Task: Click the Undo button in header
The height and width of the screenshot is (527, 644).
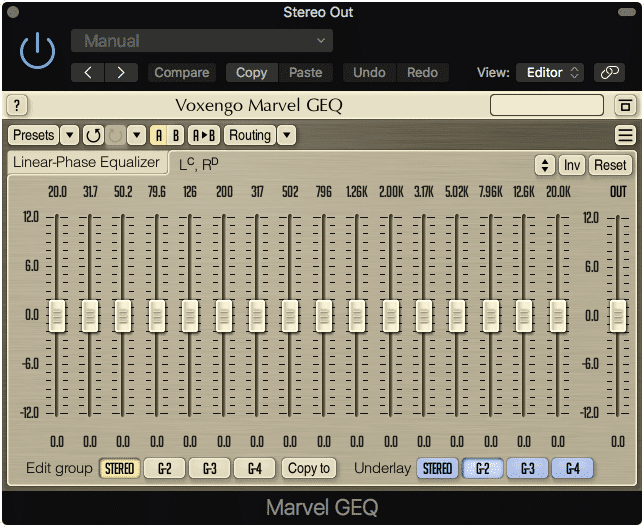Action: pos(369,73)
